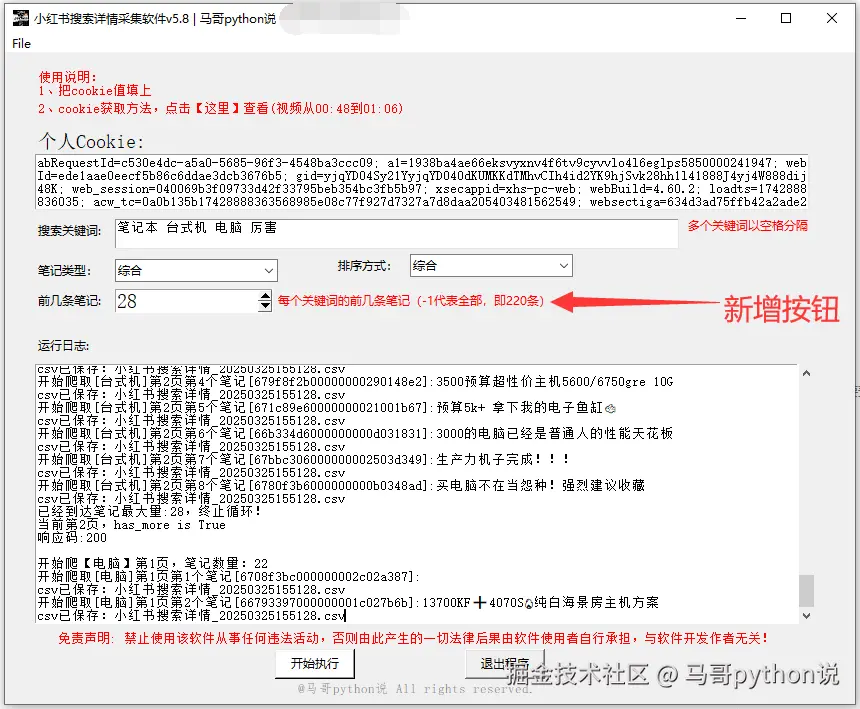Minimize the application window
The height and width of the screenshot is (709, 860).
pos(741,17)
